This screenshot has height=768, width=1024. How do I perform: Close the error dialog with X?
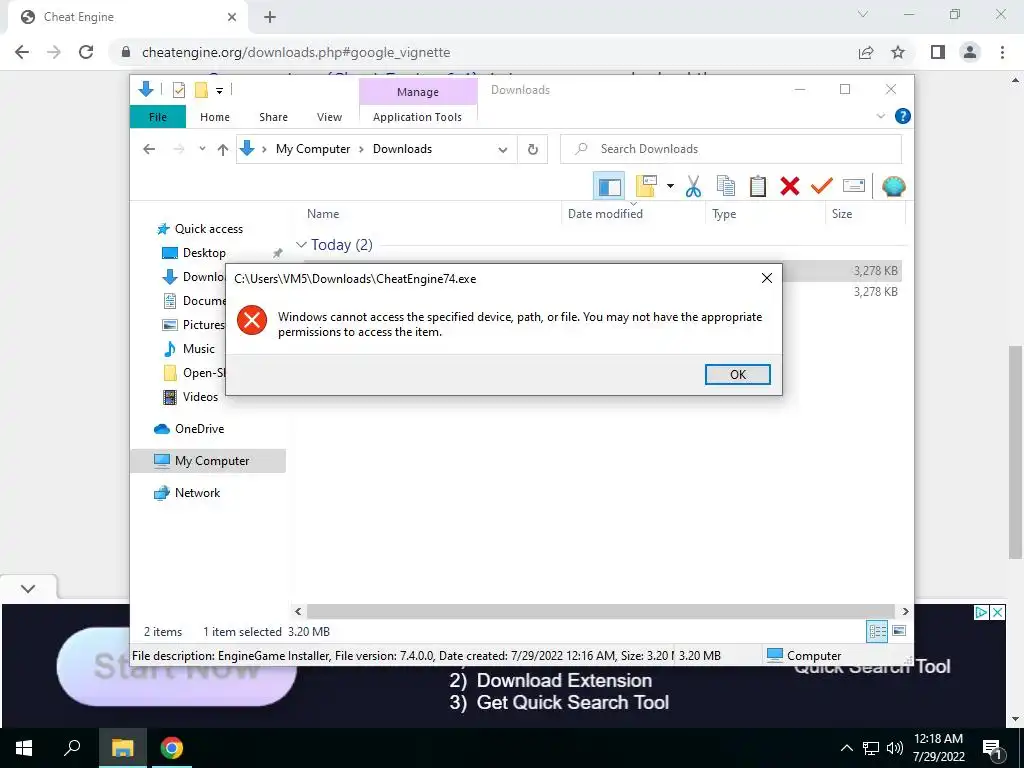[x=767, y=278]
